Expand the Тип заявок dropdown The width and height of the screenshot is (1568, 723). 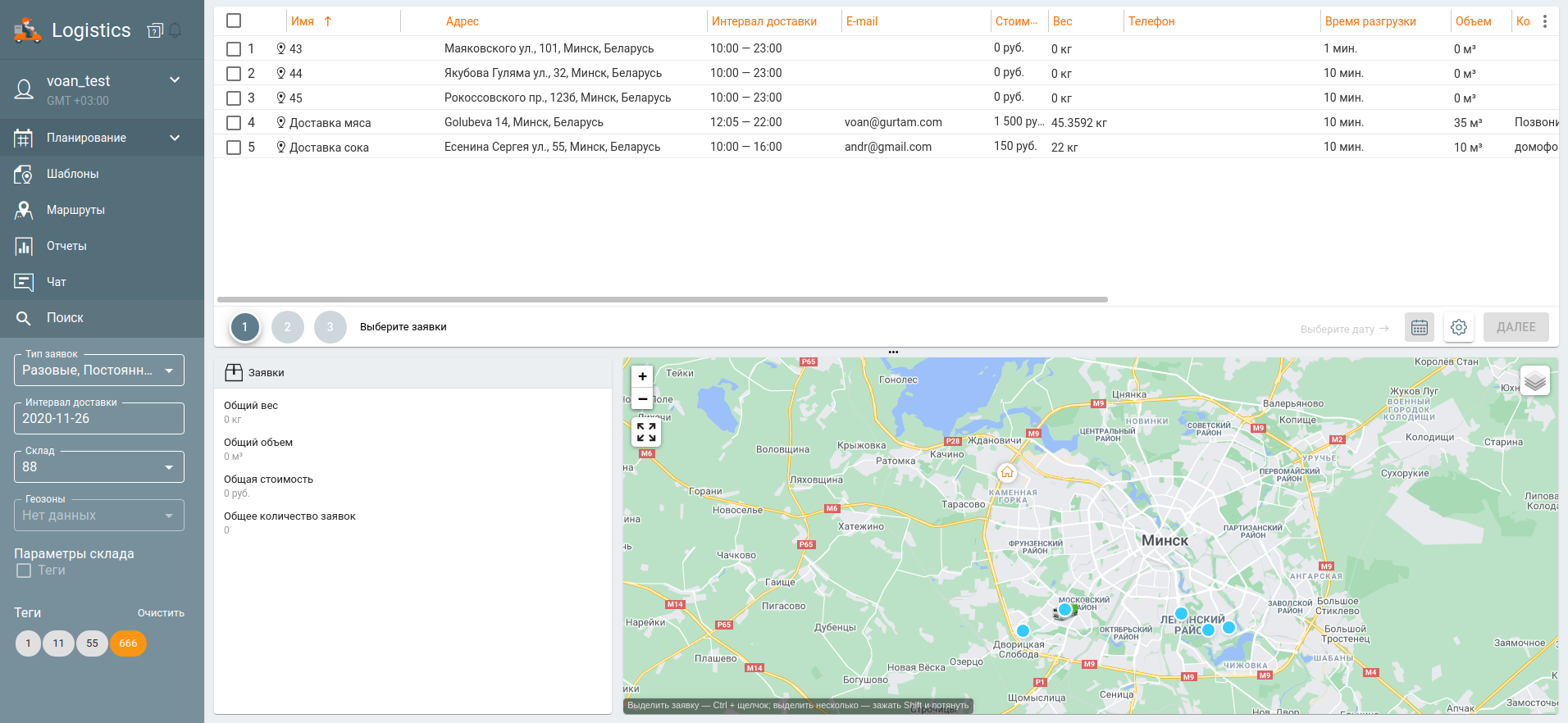(x=98, y=371)
